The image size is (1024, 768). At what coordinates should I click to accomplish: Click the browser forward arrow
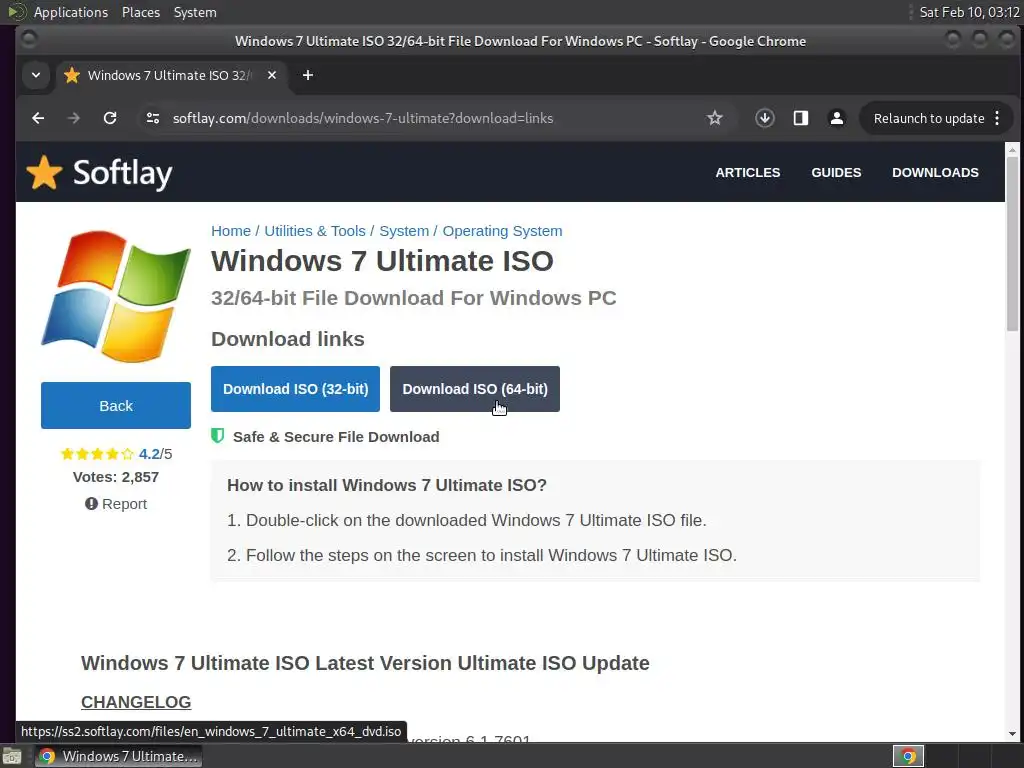click(x=74, y=118)
